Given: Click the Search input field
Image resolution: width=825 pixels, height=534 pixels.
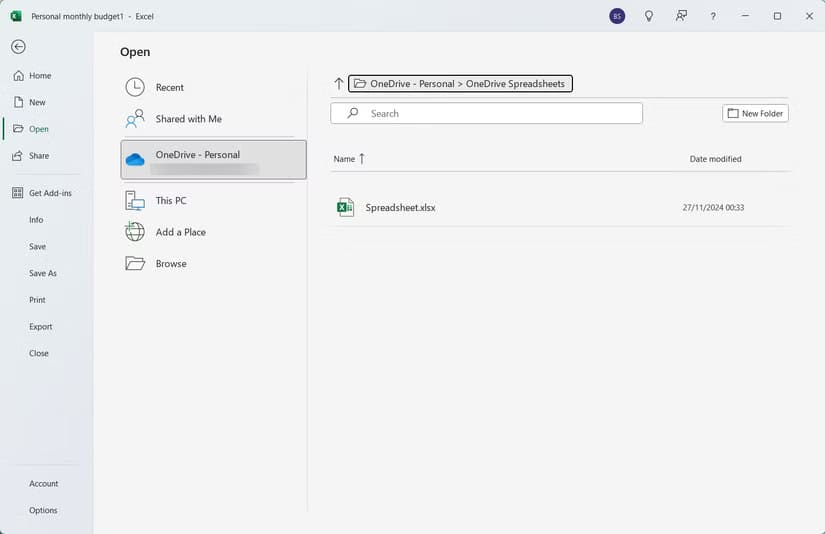Looking at the screenshot, I should (x=486, y=113).
